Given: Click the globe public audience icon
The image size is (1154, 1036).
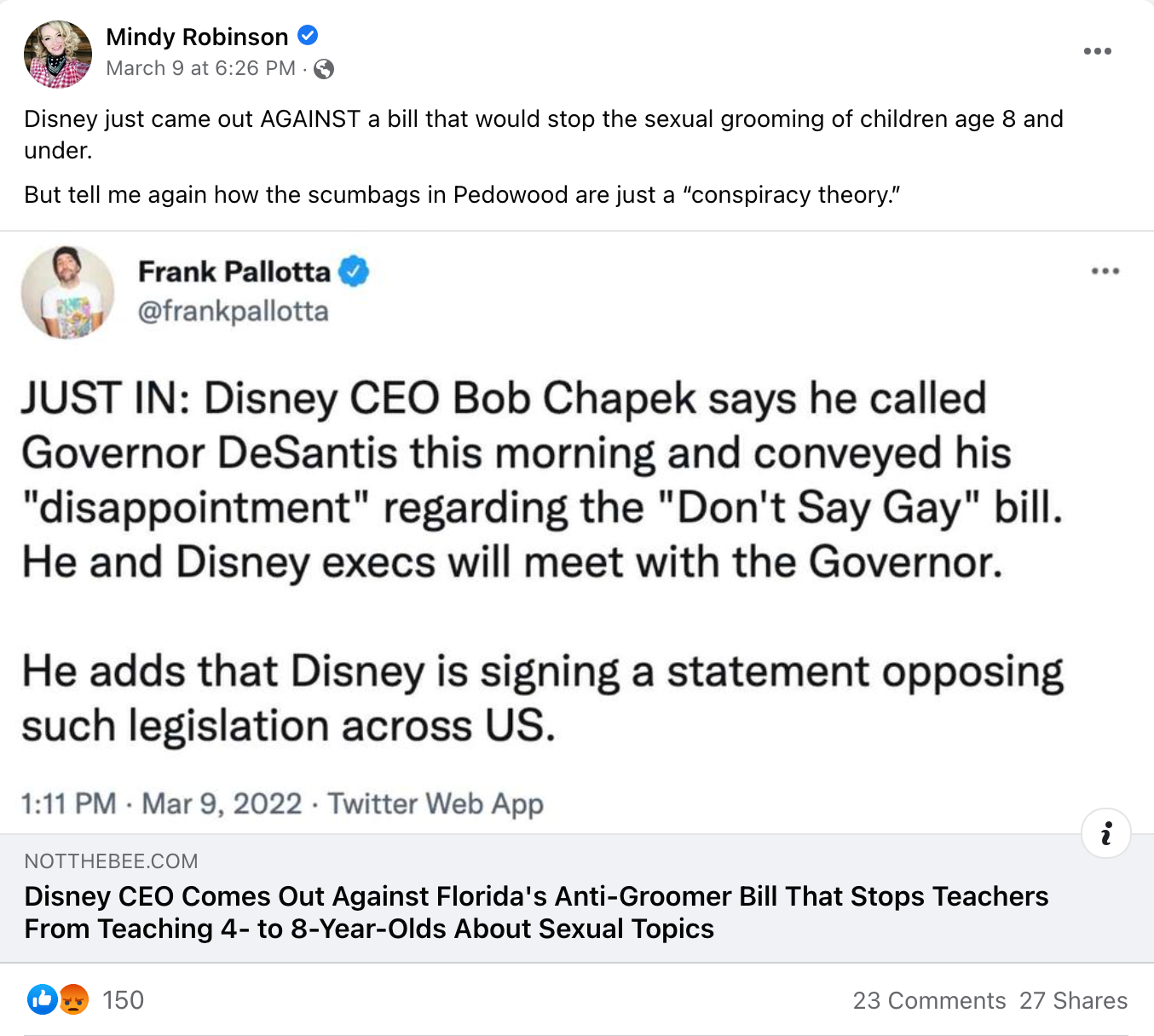Looking at the screenshot, I should (324, 69).
